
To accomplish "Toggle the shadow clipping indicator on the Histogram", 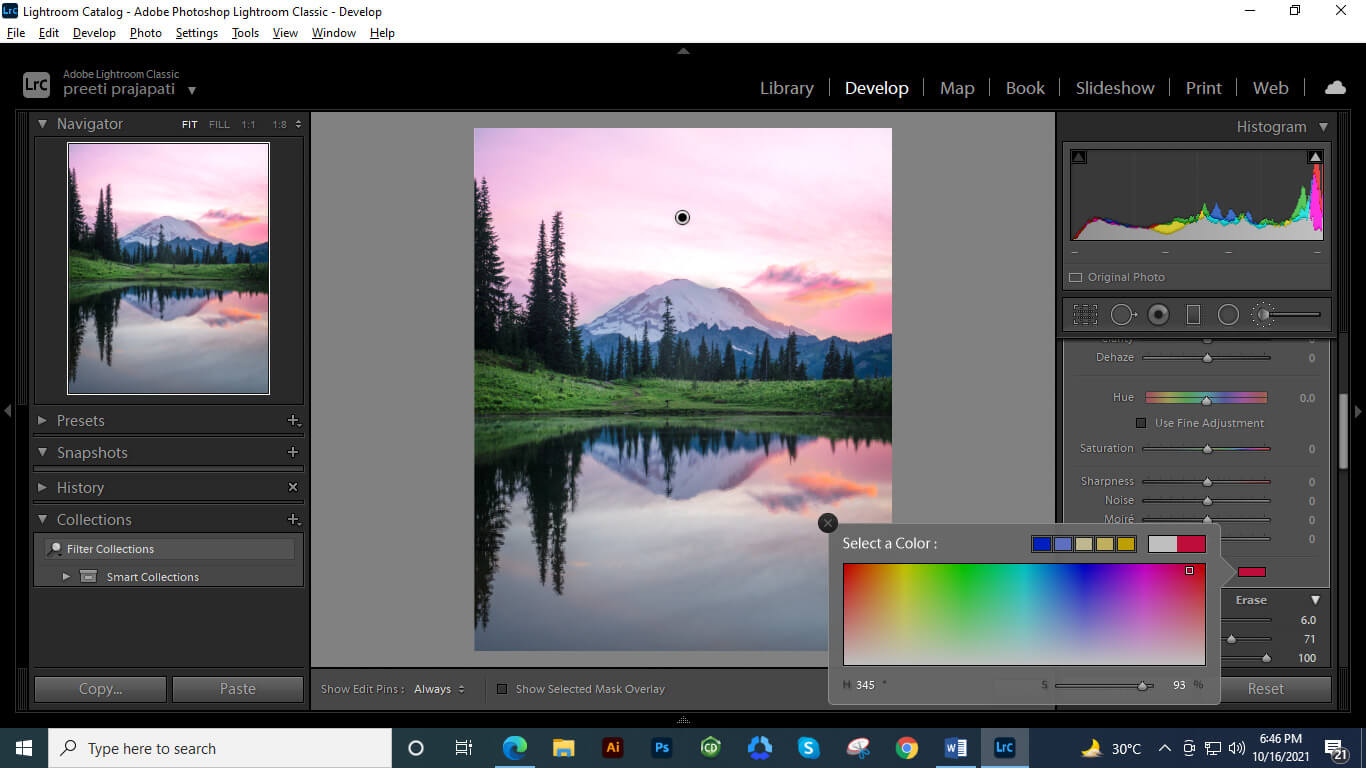I will click(1078, 156).
